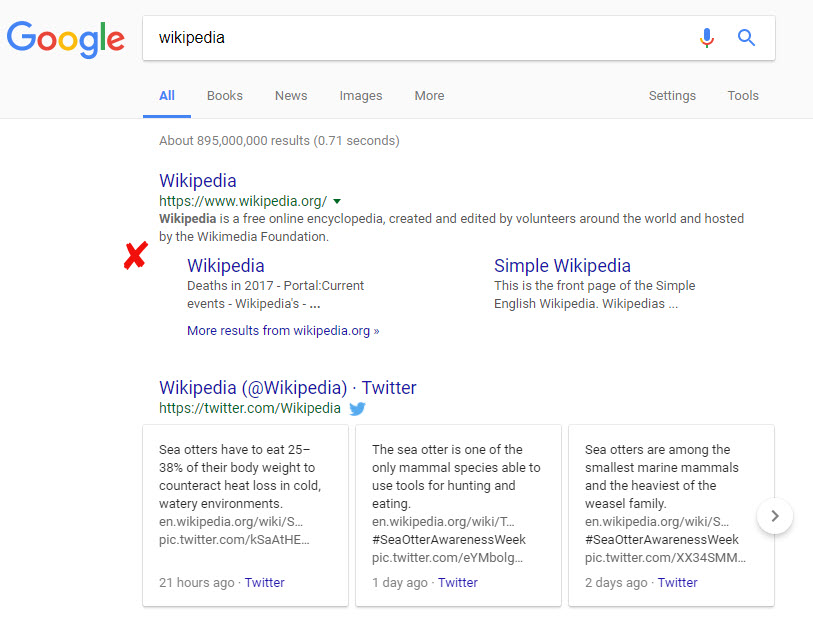The height and width of the screenshot is (630, 813).
Task: Open the Tools options
Action: coord(743,96)
